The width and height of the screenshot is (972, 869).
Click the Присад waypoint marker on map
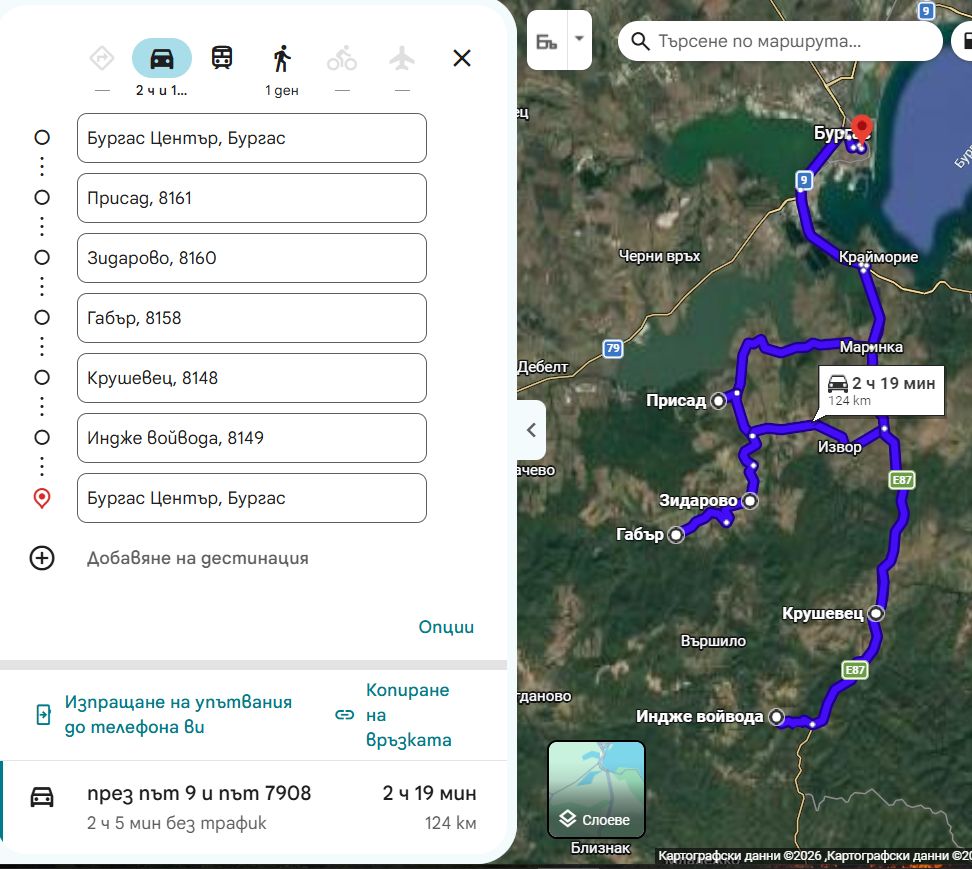click(x=718, y=401)
